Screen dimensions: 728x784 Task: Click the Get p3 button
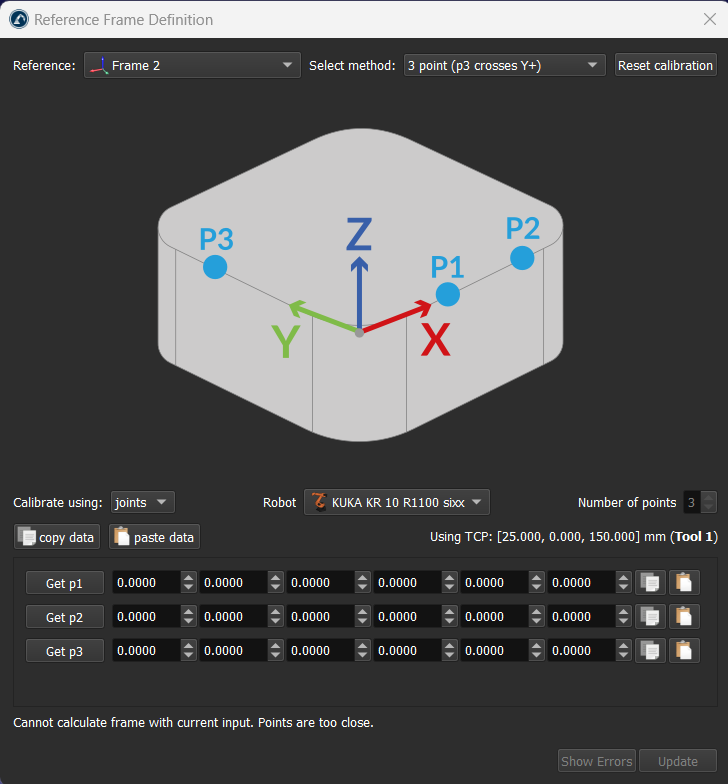click(x=64, y=651)
